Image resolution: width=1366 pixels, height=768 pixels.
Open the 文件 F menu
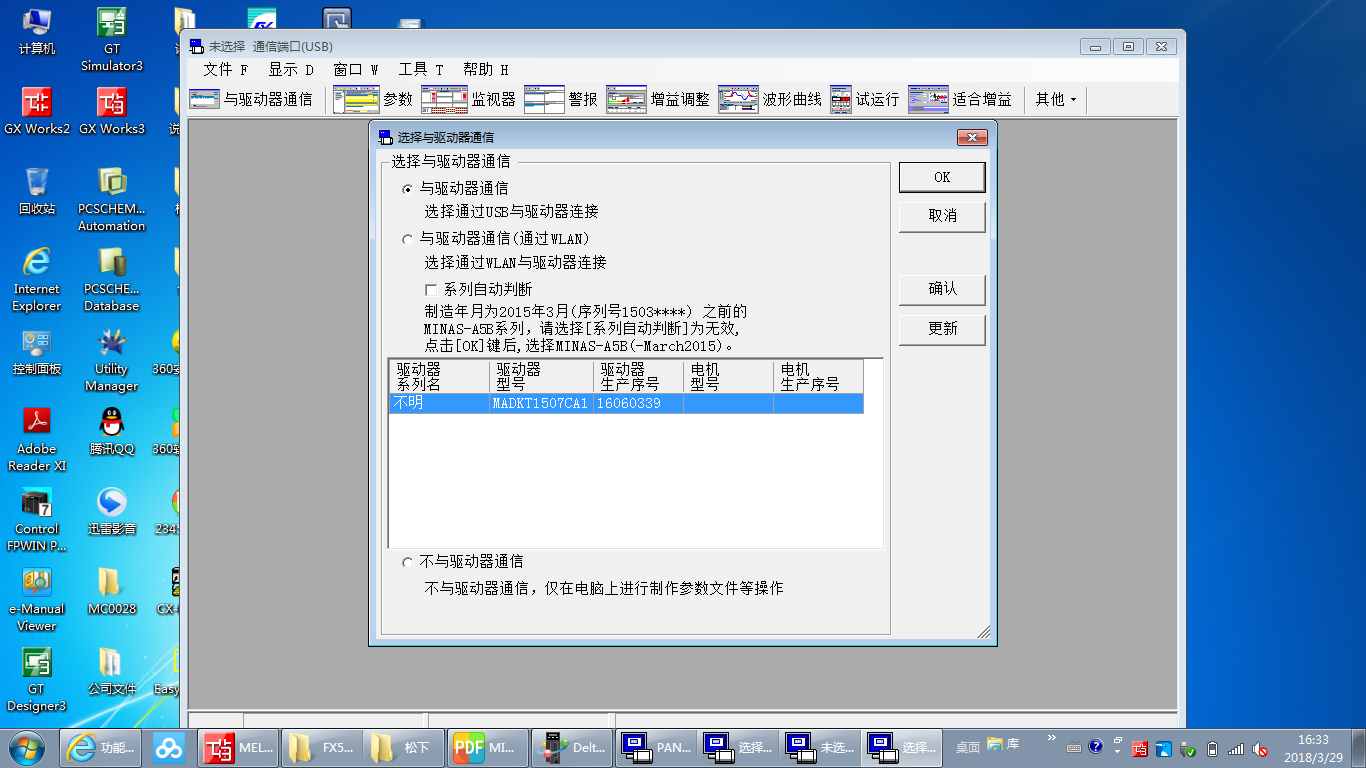pos(225,70)
